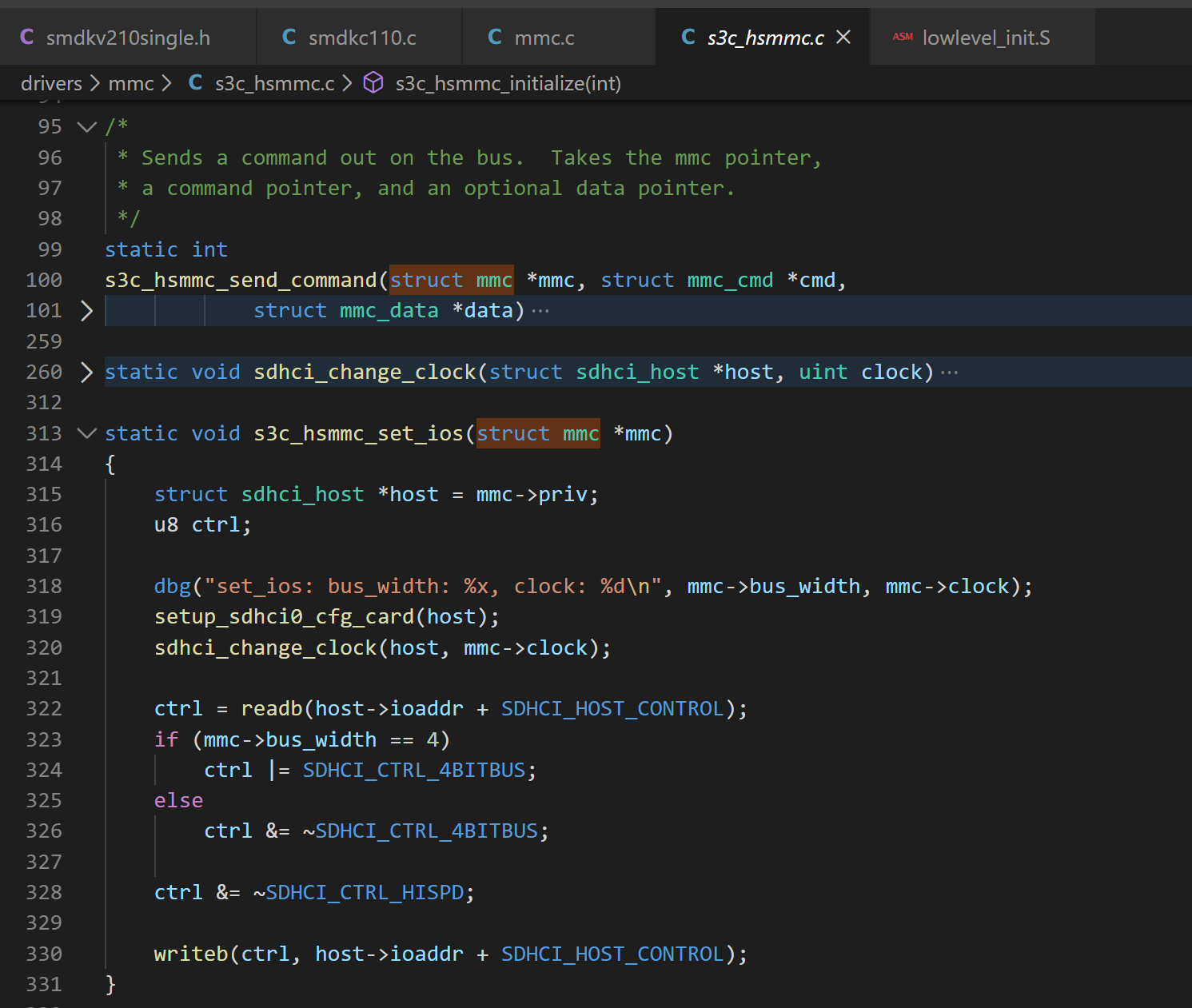Open the lowlevel_init.S tab
1192x1008 pixels.
click(x=986, y=38)
